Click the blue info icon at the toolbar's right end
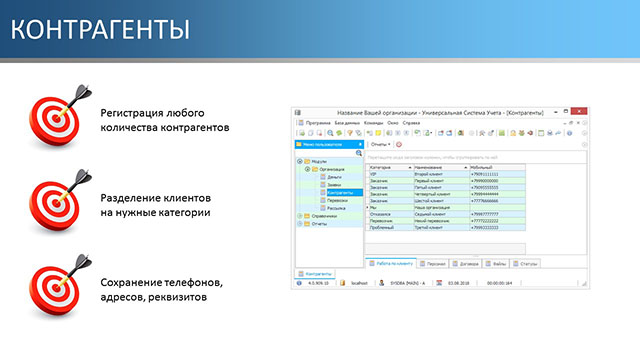 [x=569, y=133]
